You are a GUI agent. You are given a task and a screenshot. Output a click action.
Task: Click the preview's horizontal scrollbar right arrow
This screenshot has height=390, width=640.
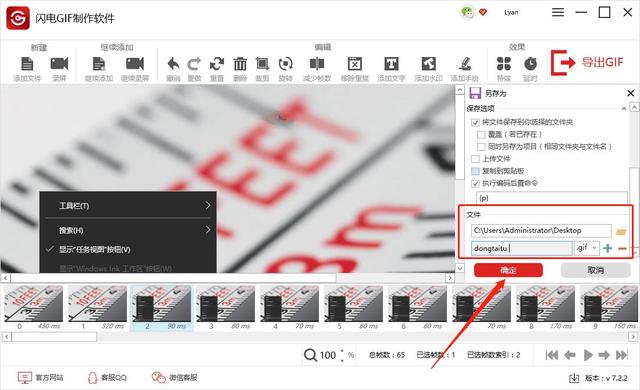coord(450,278)
